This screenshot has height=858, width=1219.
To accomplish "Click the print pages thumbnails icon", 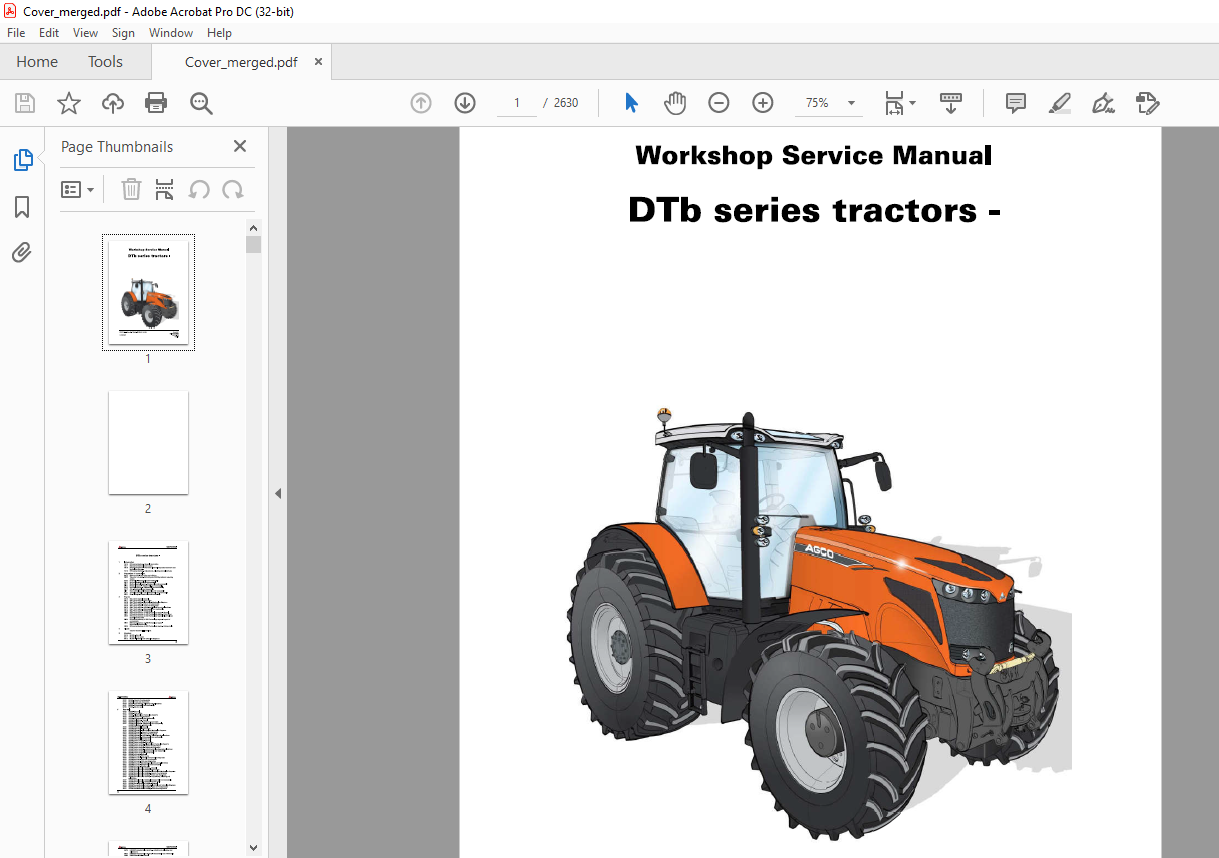I will (165, 189).
